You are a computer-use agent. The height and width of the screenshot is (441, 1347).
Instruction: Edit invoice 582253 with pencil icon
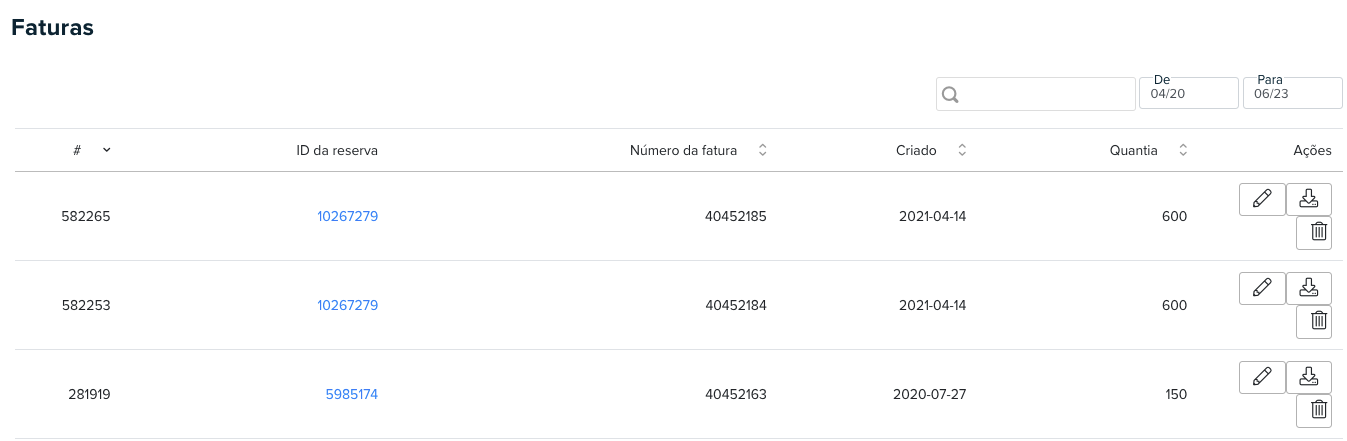pos(1262,288)
